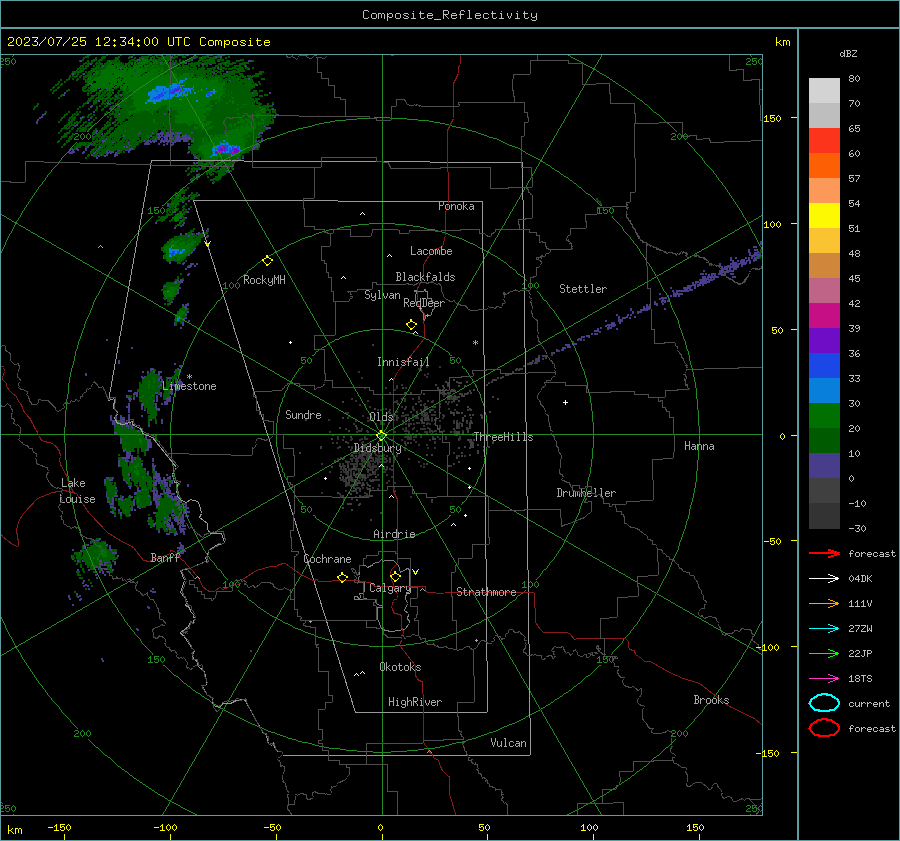Click the yellow diamond marker under Cochrane

(342, 577)
